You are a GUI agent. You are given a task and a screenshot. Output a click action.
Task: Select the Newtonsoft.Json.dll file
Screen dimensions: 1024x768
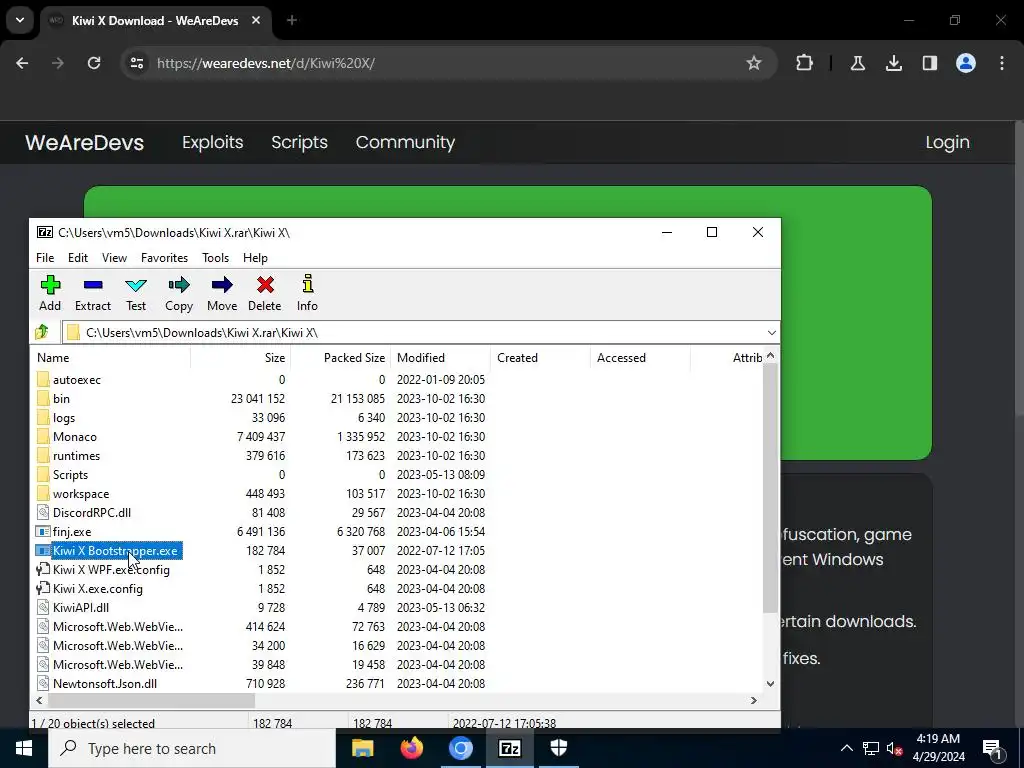[x=104, y=684]
